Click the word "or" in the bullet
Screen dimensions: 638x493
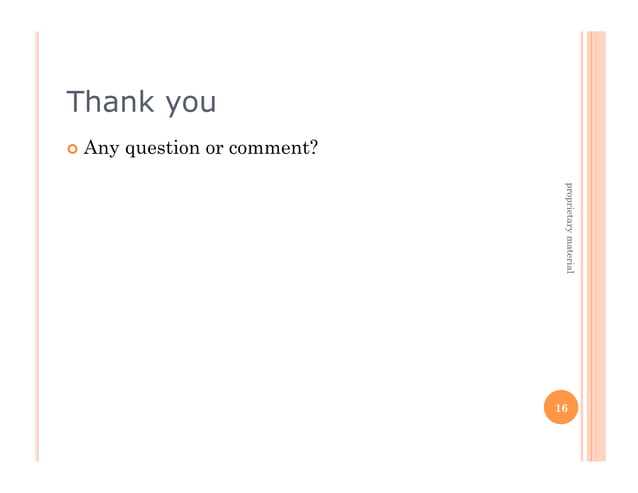pyautogui.click(x=214, y=150)
